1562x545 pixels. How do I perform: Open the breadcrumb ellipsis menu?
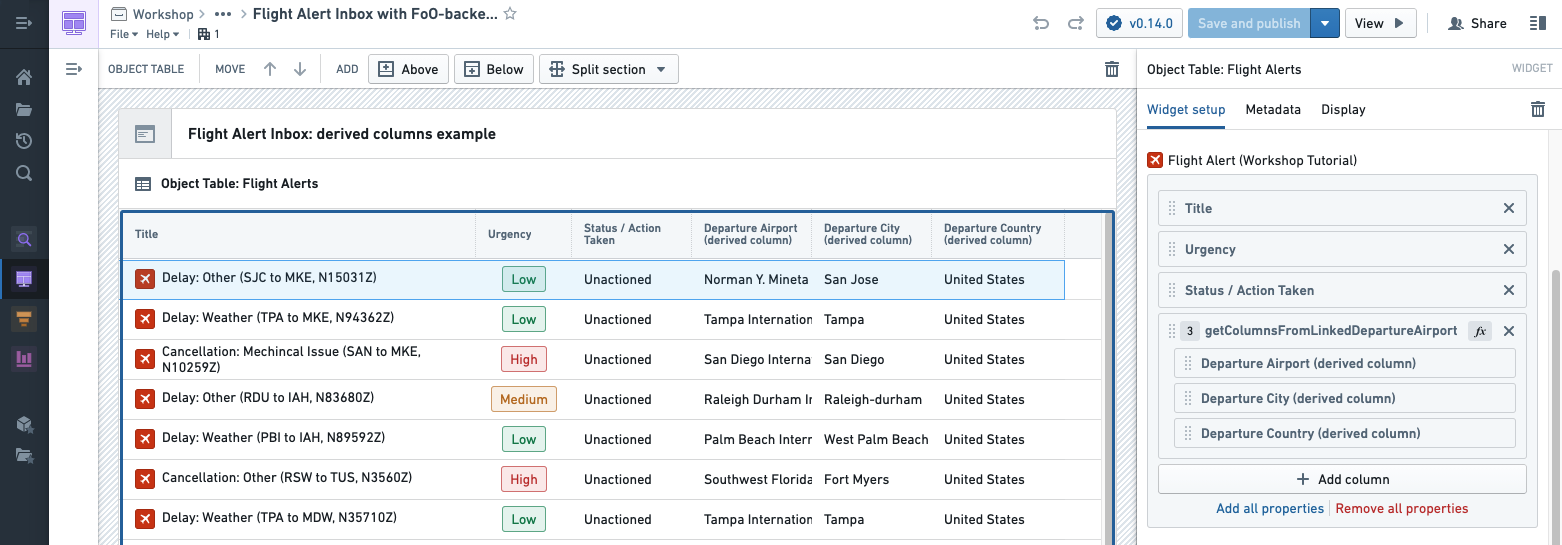(x=223, y=14)
